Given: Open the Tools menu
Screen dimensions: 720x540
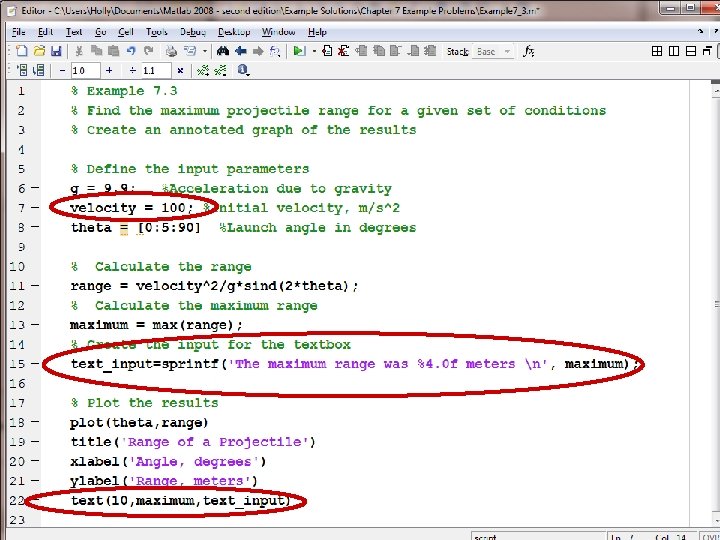Looking at the screenshot, I should coord(157,32).
